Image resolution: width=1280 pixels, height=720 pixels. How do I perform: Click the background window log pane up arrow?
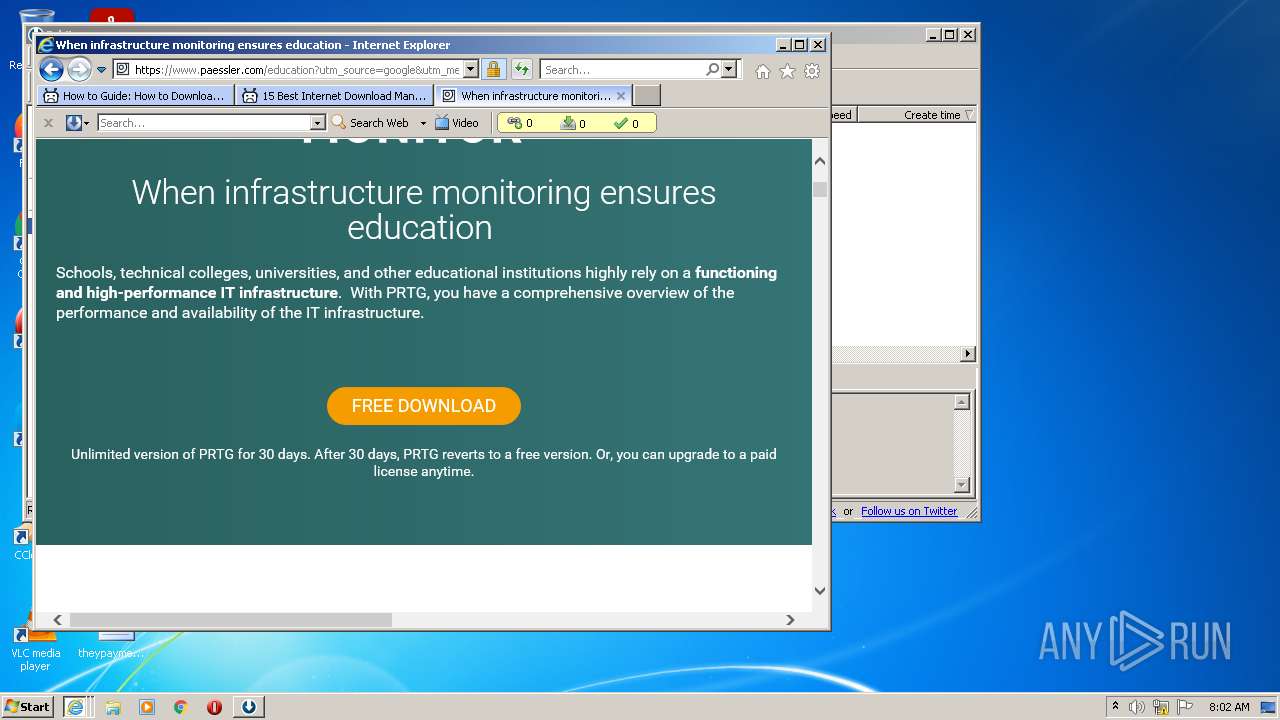click(x=961, y=402)
